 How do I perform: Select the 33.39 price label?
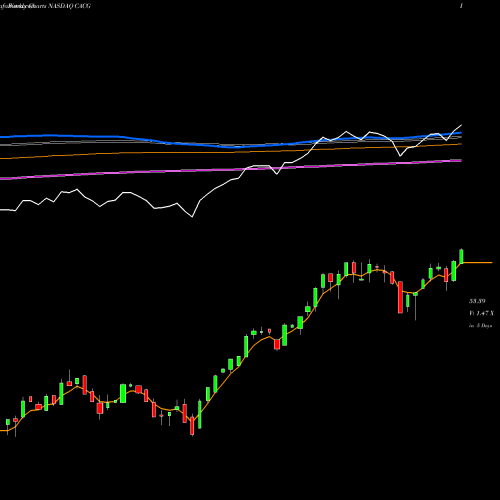tap(477, 301)
